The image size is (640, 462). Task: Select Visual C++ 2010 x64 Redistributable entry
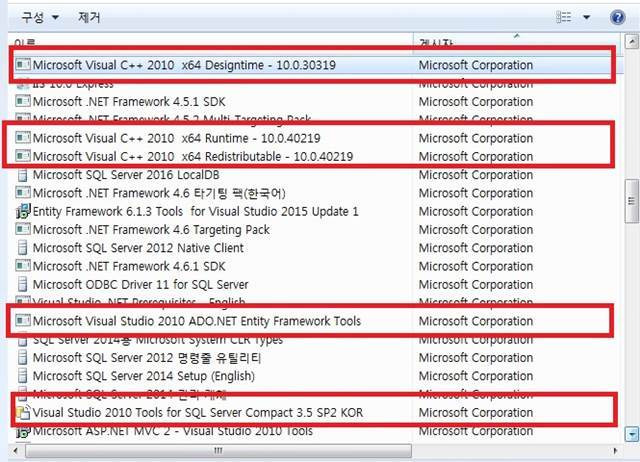(x=193, y=157)
